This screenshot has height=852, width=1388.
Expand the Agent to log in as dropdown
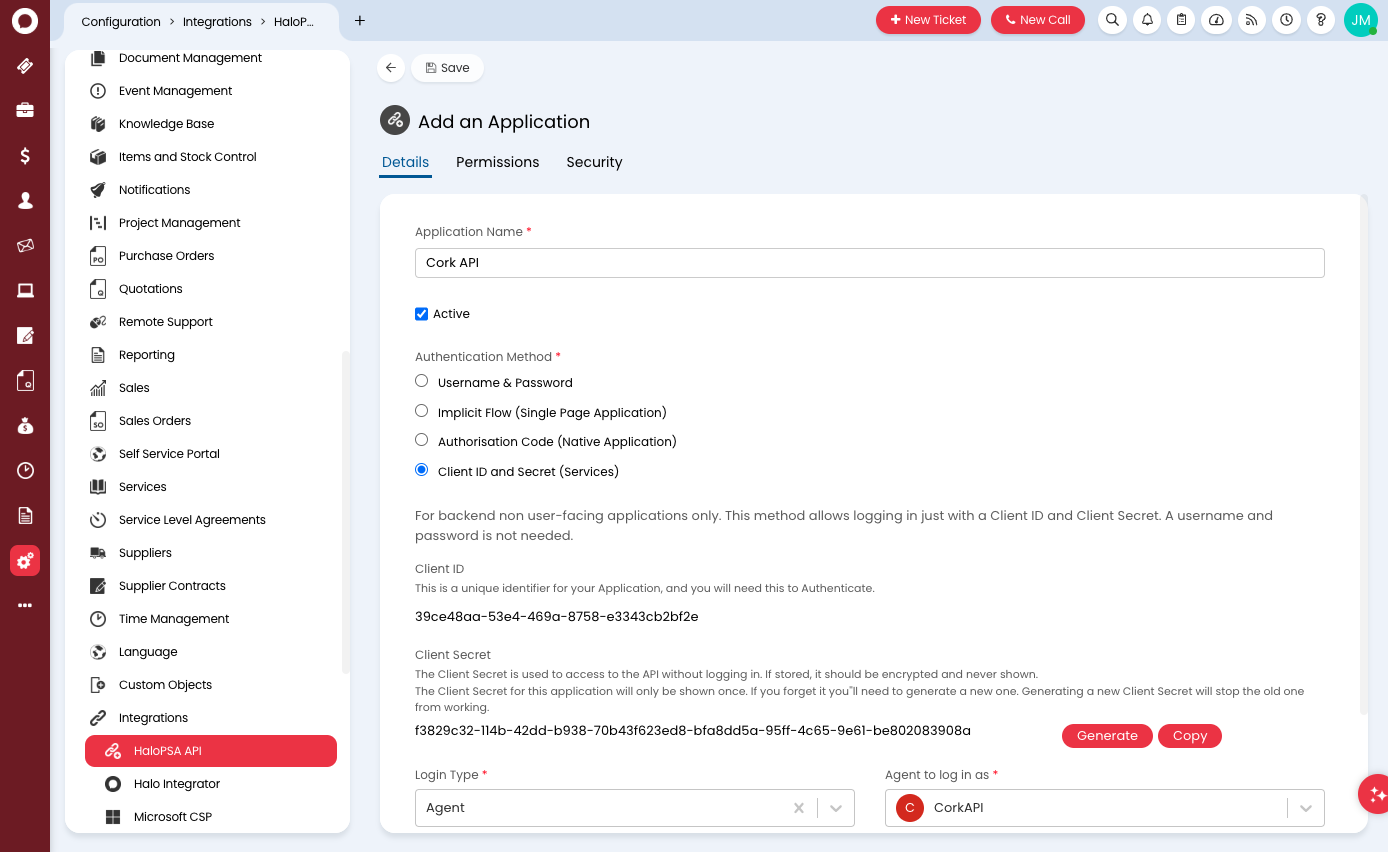coord(1306,808)
